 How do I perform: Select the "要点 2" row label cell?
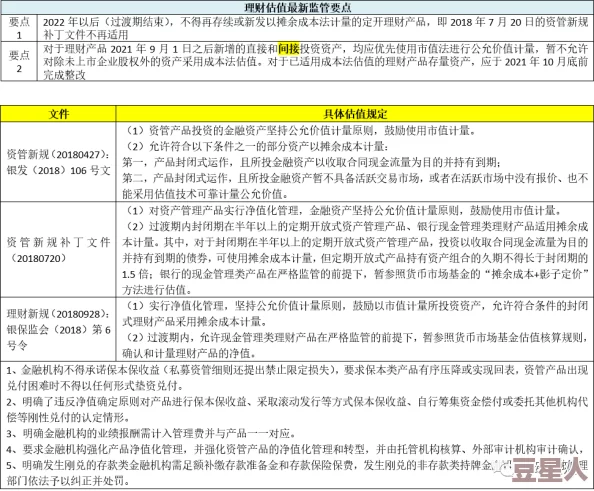(19, 61)
